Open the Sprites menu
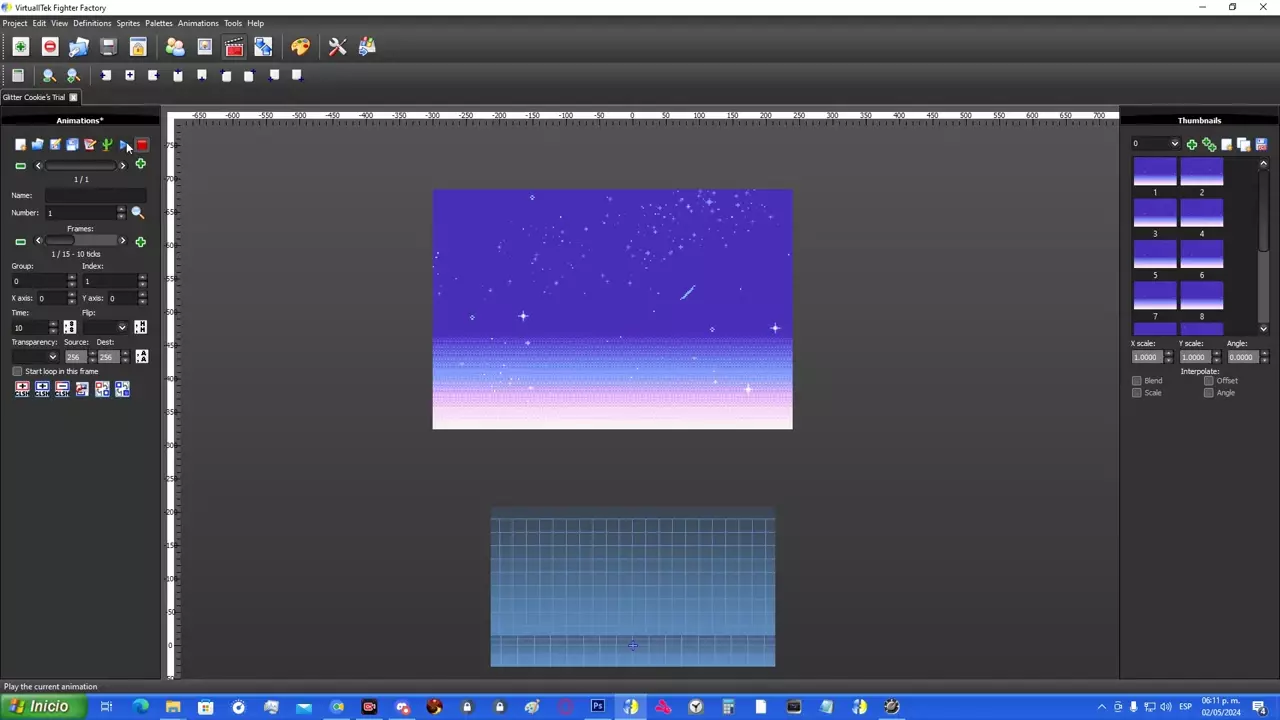 [128, 23]
